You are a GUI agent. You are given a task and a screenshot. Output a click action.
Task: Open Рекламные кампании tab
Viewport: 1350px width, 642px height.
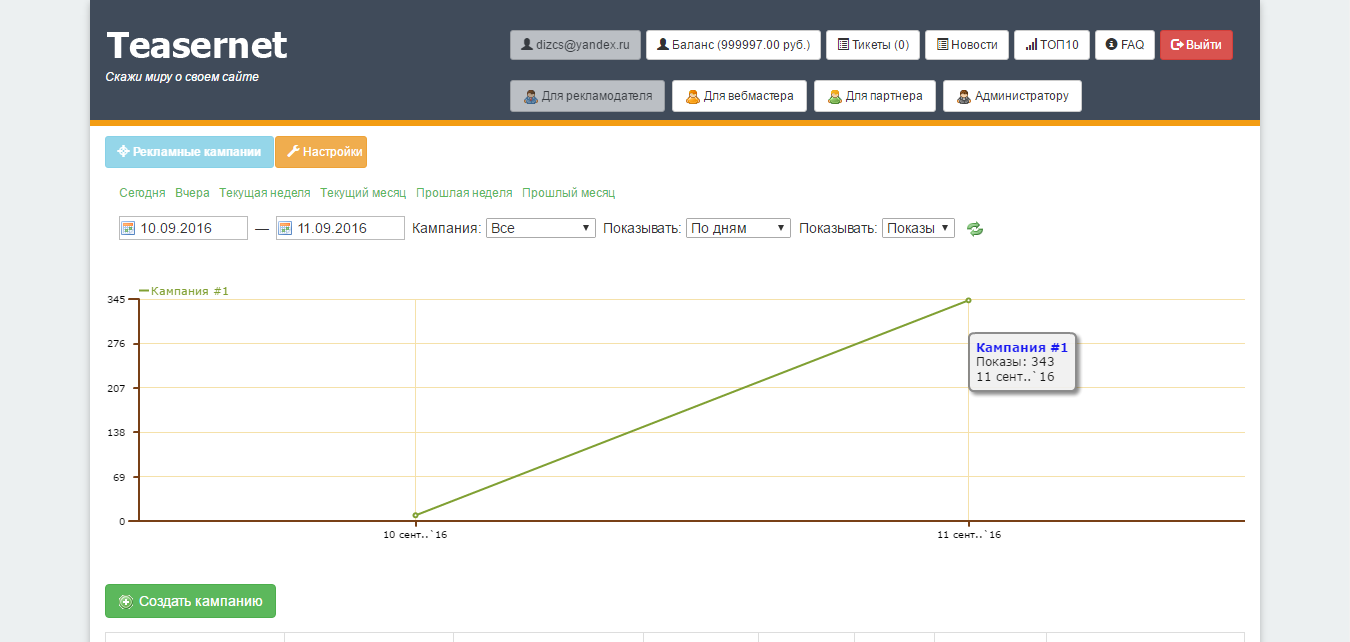coord(189,152)
